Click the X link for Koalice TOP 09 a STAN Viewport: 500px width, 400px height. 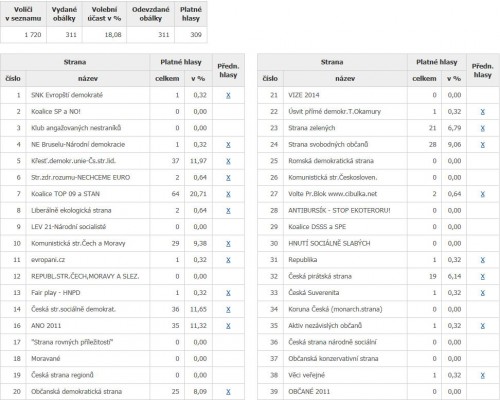(x=228, y=194)
